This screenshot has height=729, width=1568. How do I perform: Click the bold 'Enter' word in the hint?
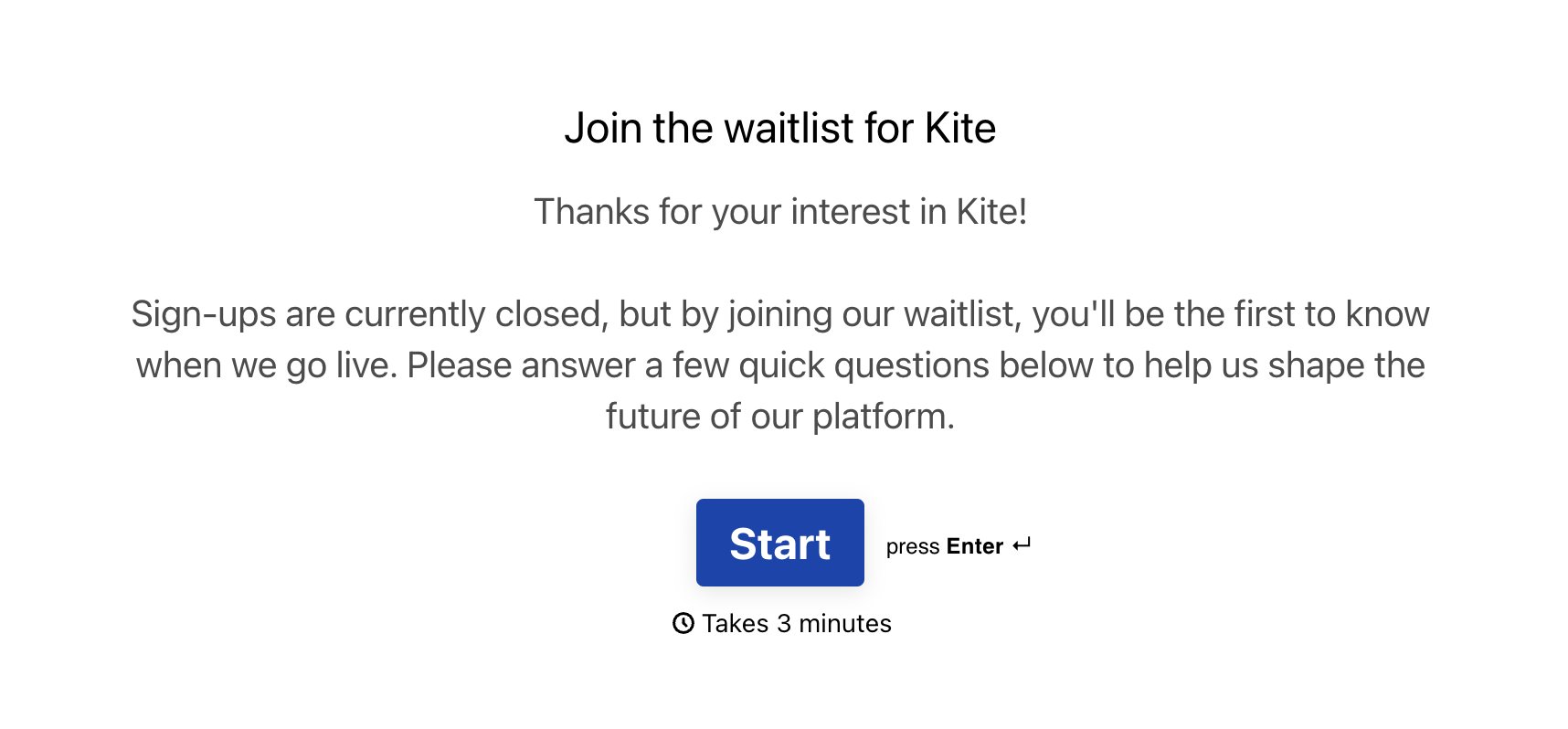coord(975,546)
